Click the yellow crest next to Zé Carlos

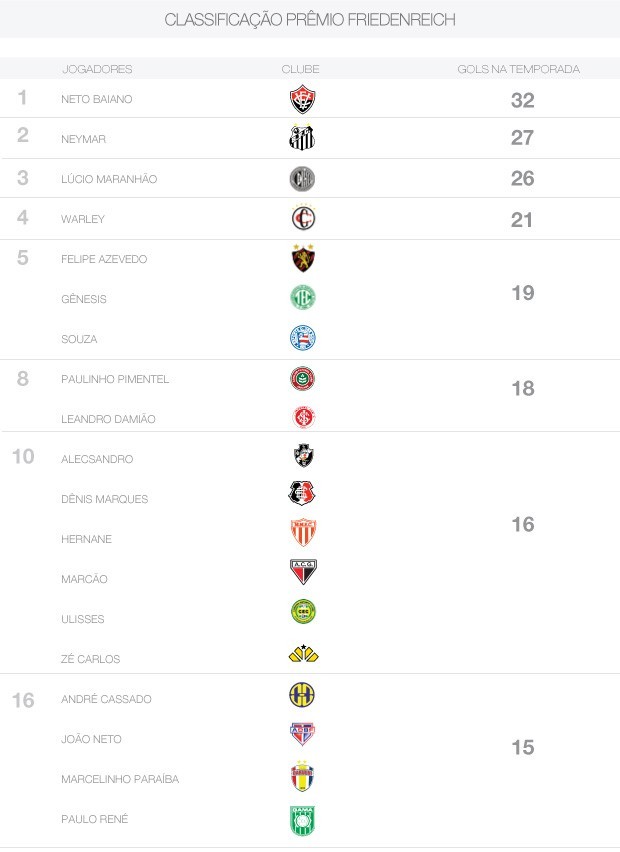click(303, 655)
